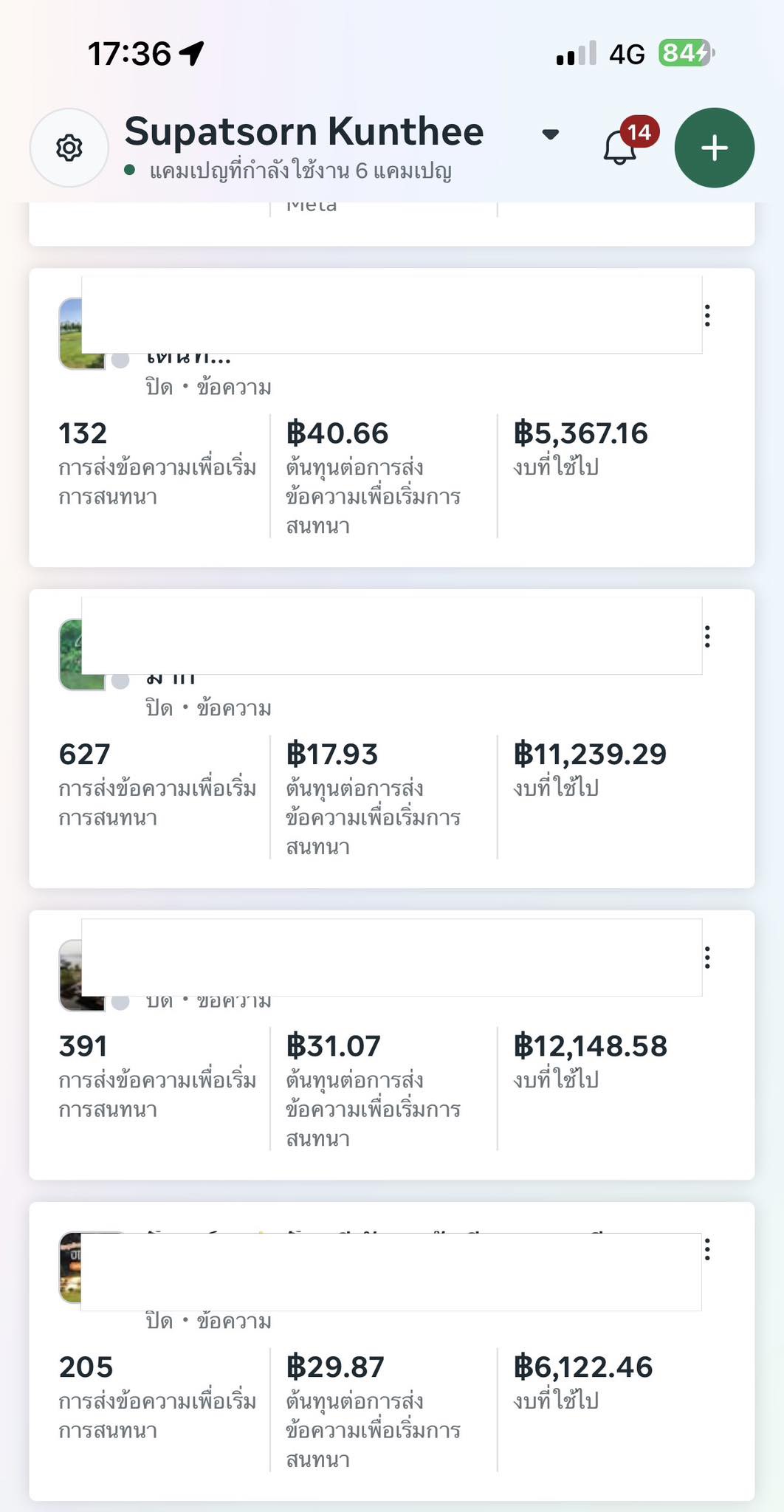
Task: Open three-dot menu for ฿12,148.58 campaign
Action: tap(707, 958)
